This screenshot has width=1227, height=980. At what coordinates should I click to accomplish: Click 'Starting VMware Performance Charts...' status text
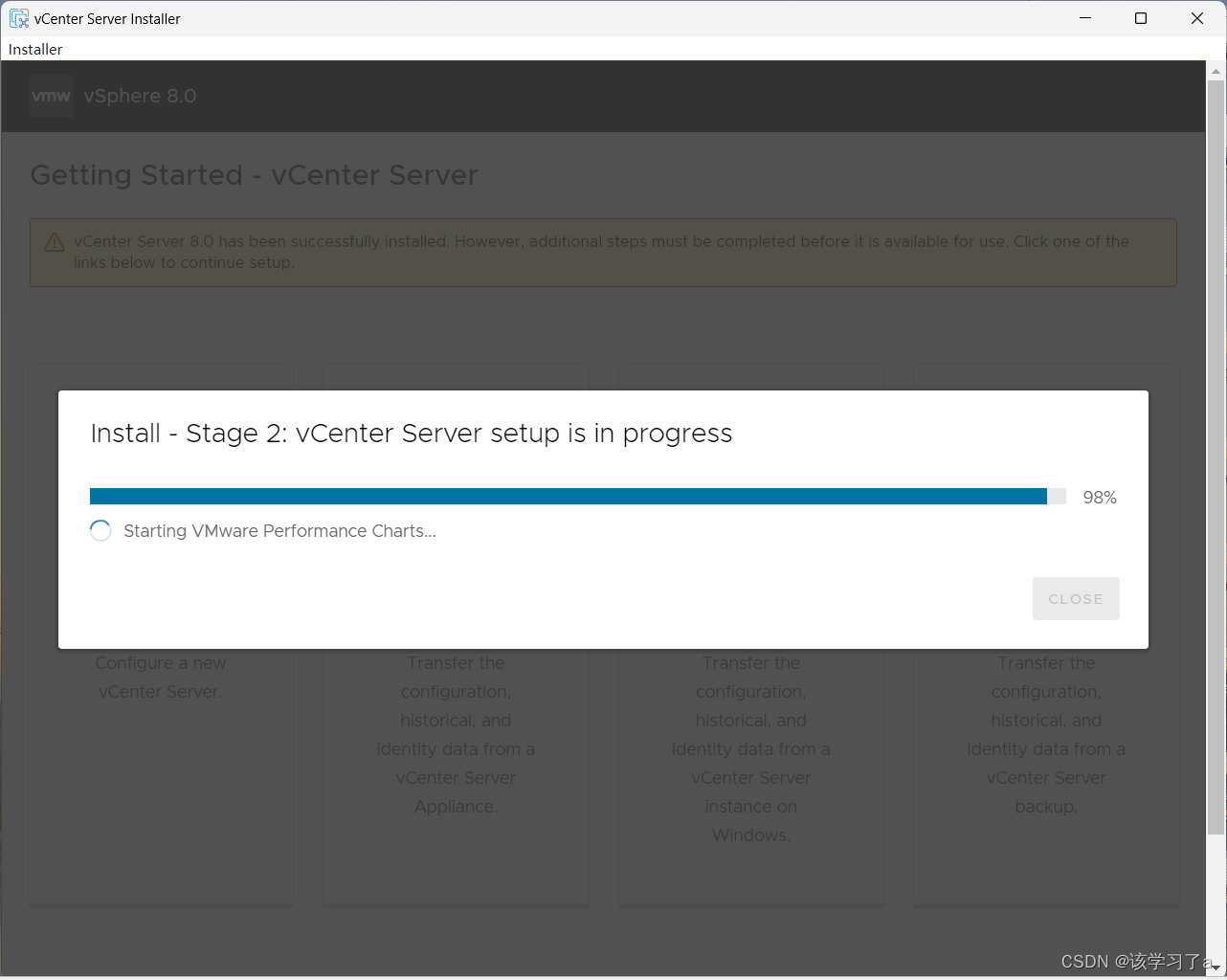click(279, 531)
